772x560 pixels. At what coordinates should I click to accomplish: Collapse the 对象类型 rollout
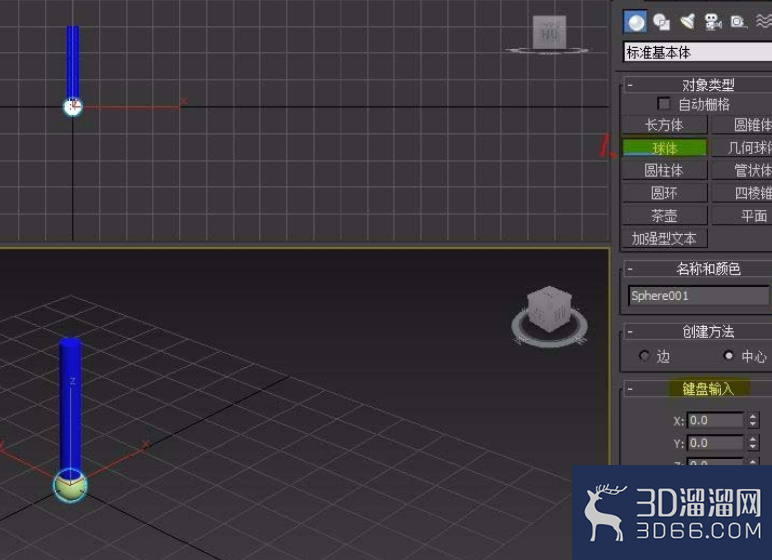pyautogui.click(x=630, y=85)
